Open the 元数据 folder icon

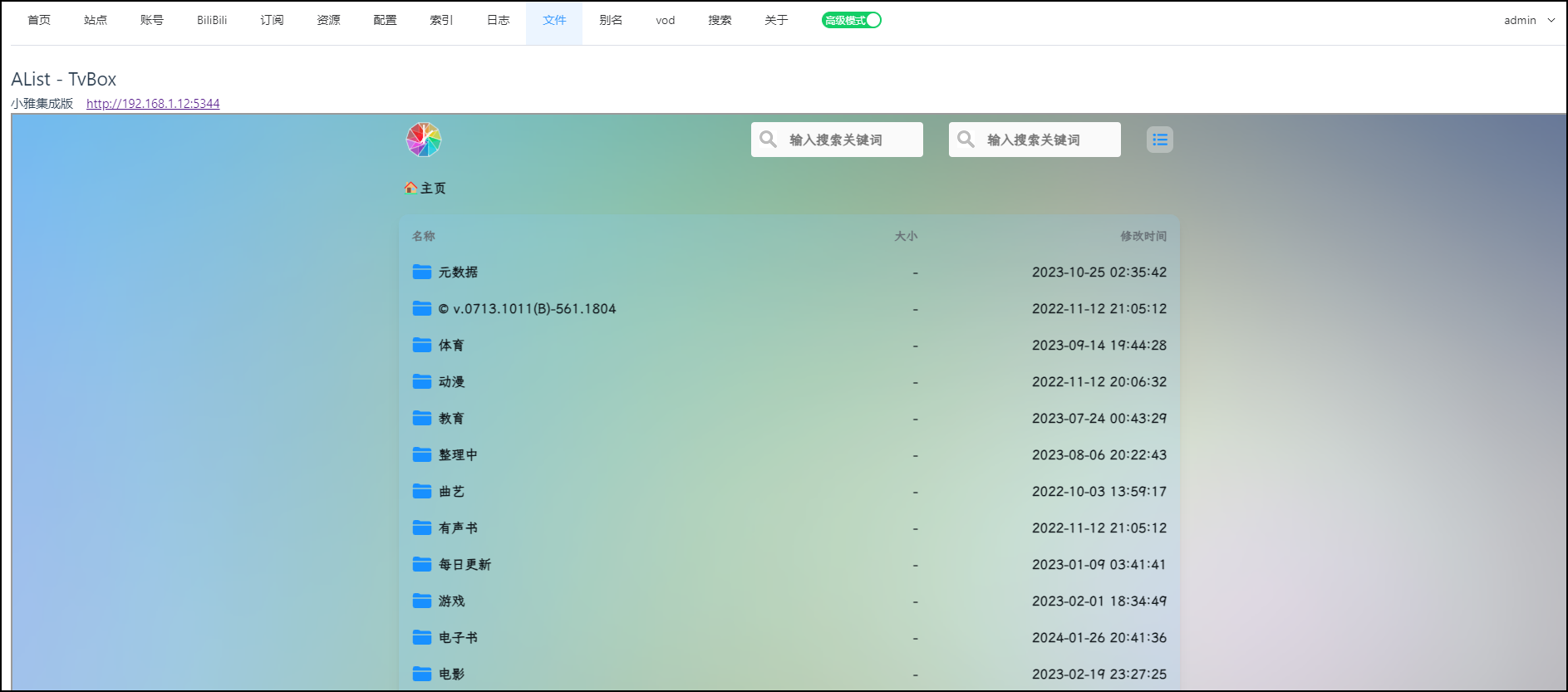tap(422, 272)
